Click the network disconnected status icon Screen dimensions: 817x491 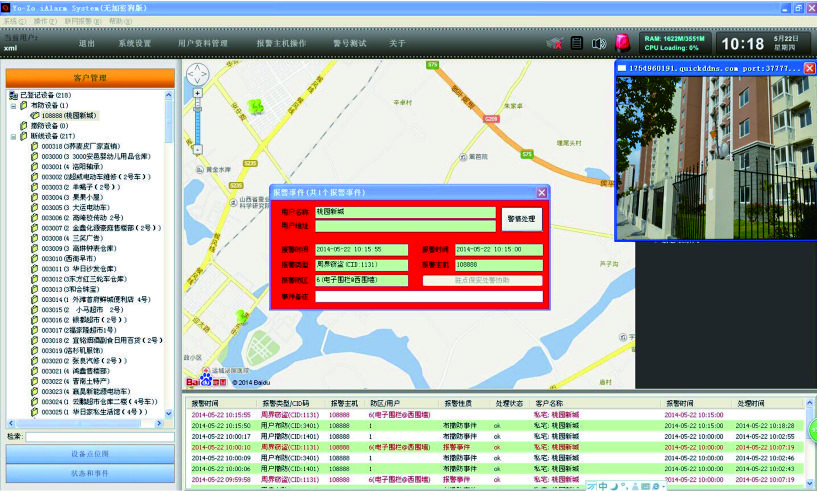pos(553,43)
